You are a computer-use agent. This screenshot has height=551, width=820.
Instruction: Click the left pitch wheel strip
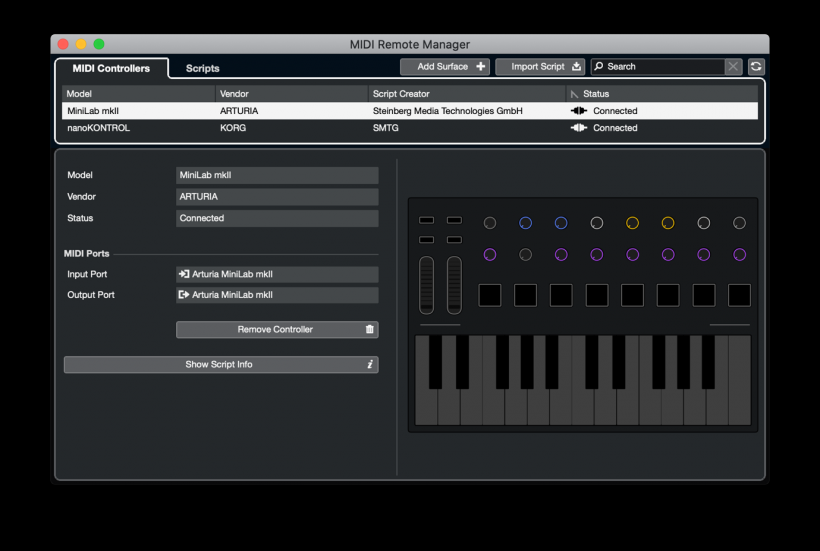coord(426,285)
